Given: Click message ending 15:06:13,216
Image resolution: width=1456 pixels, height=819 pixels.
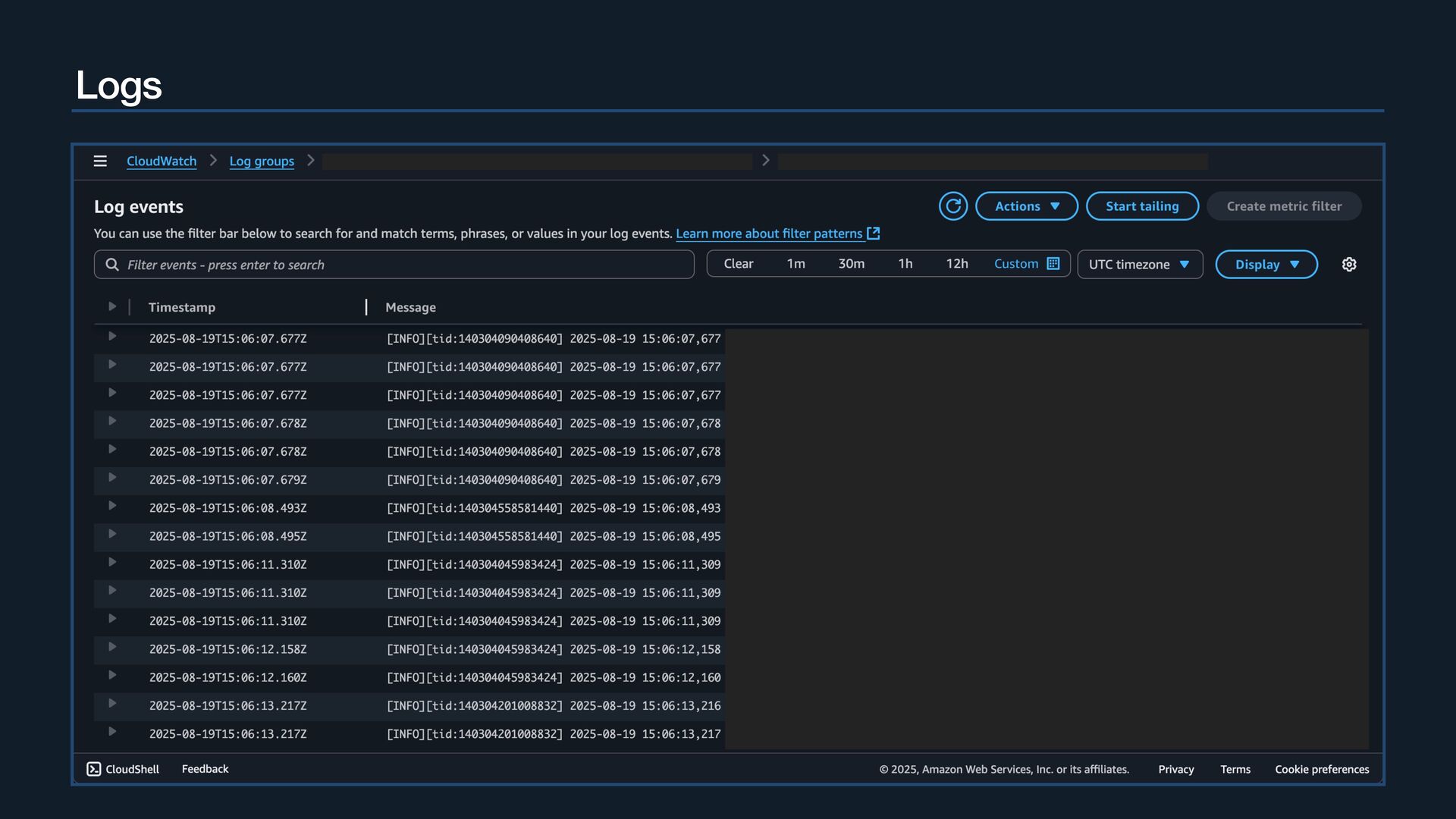Looking at the screenshot, I should click(x=554, y=705).
